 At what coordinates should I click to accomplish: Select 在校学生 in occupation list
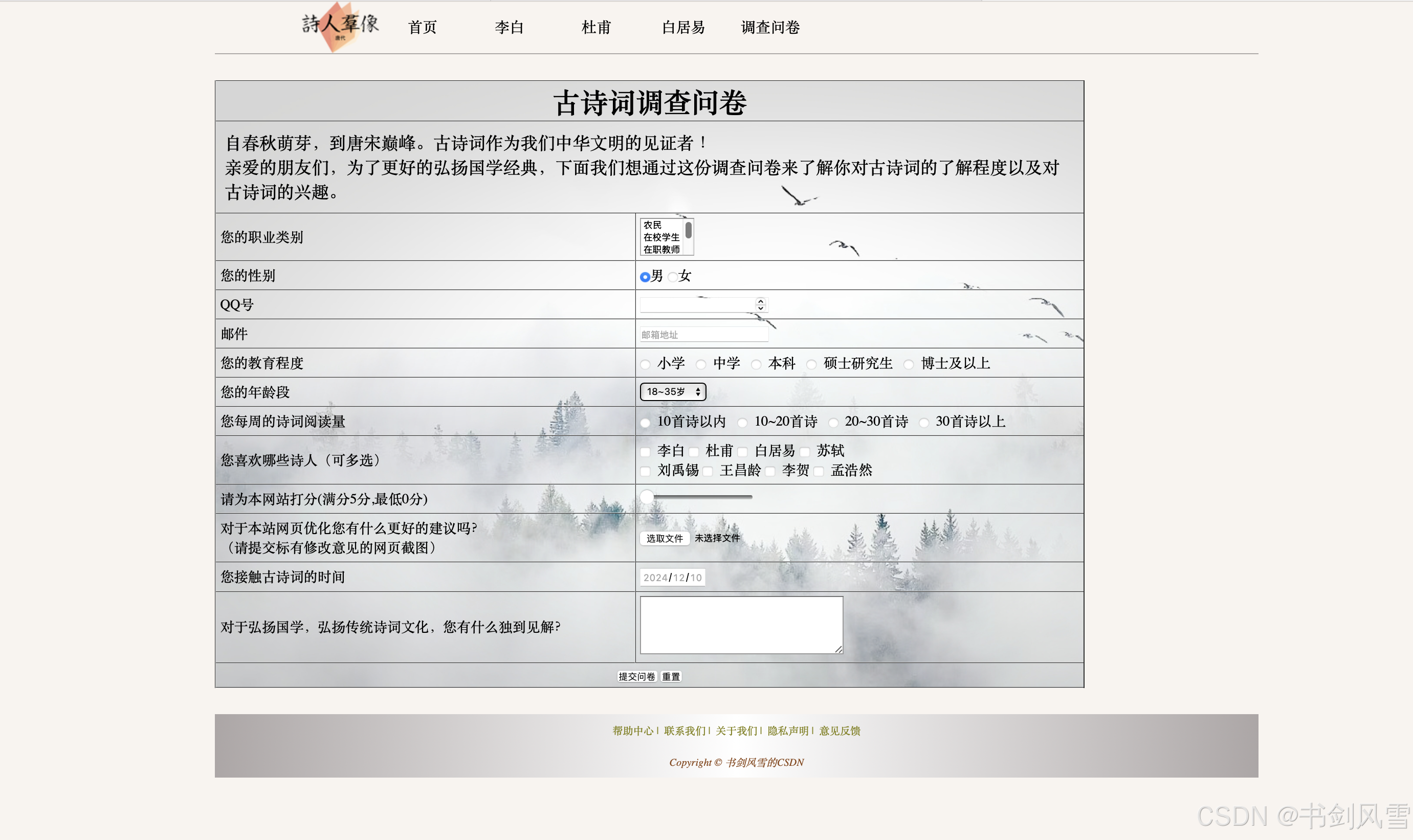(x=661, y=237)
